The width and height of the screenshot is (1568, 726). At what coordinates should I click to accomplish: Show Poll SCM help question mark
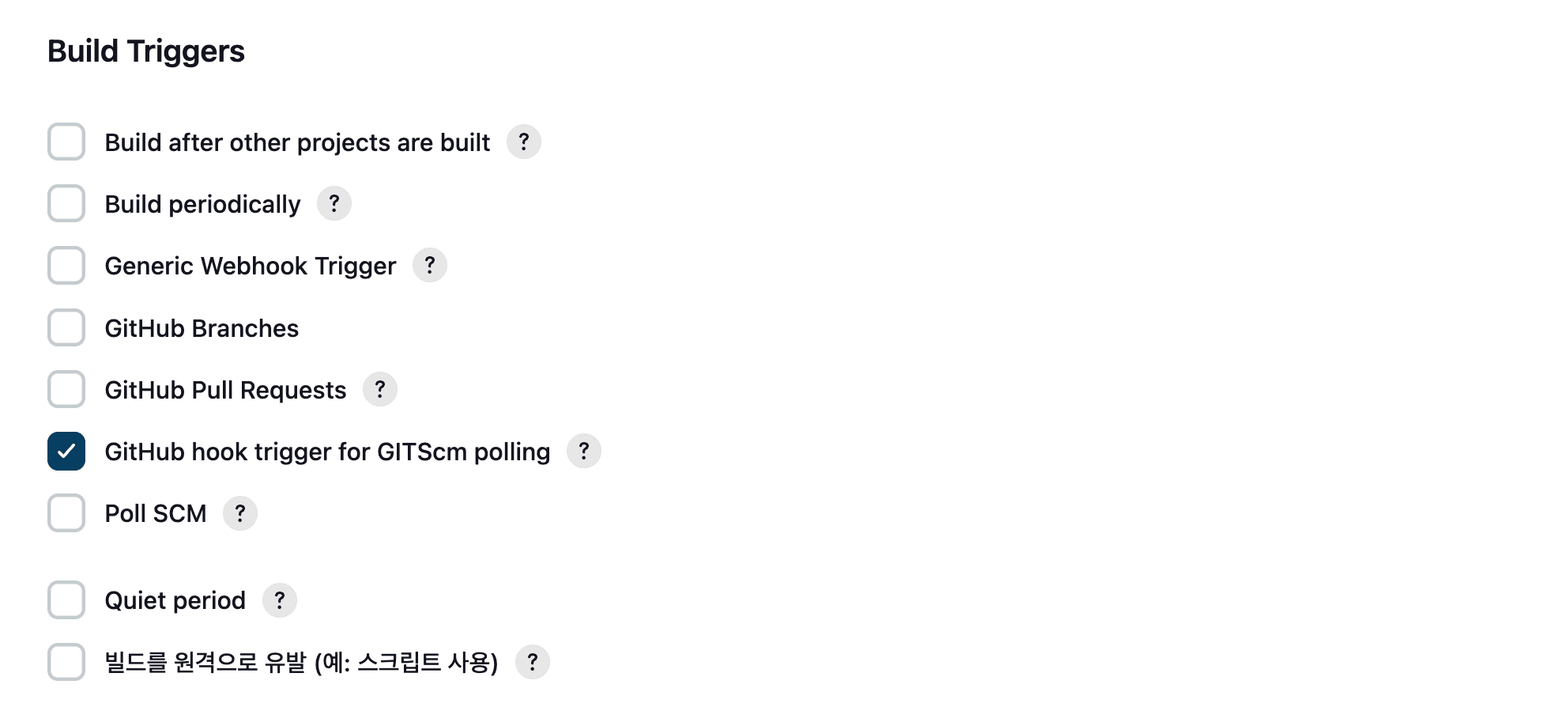point(240,513)
